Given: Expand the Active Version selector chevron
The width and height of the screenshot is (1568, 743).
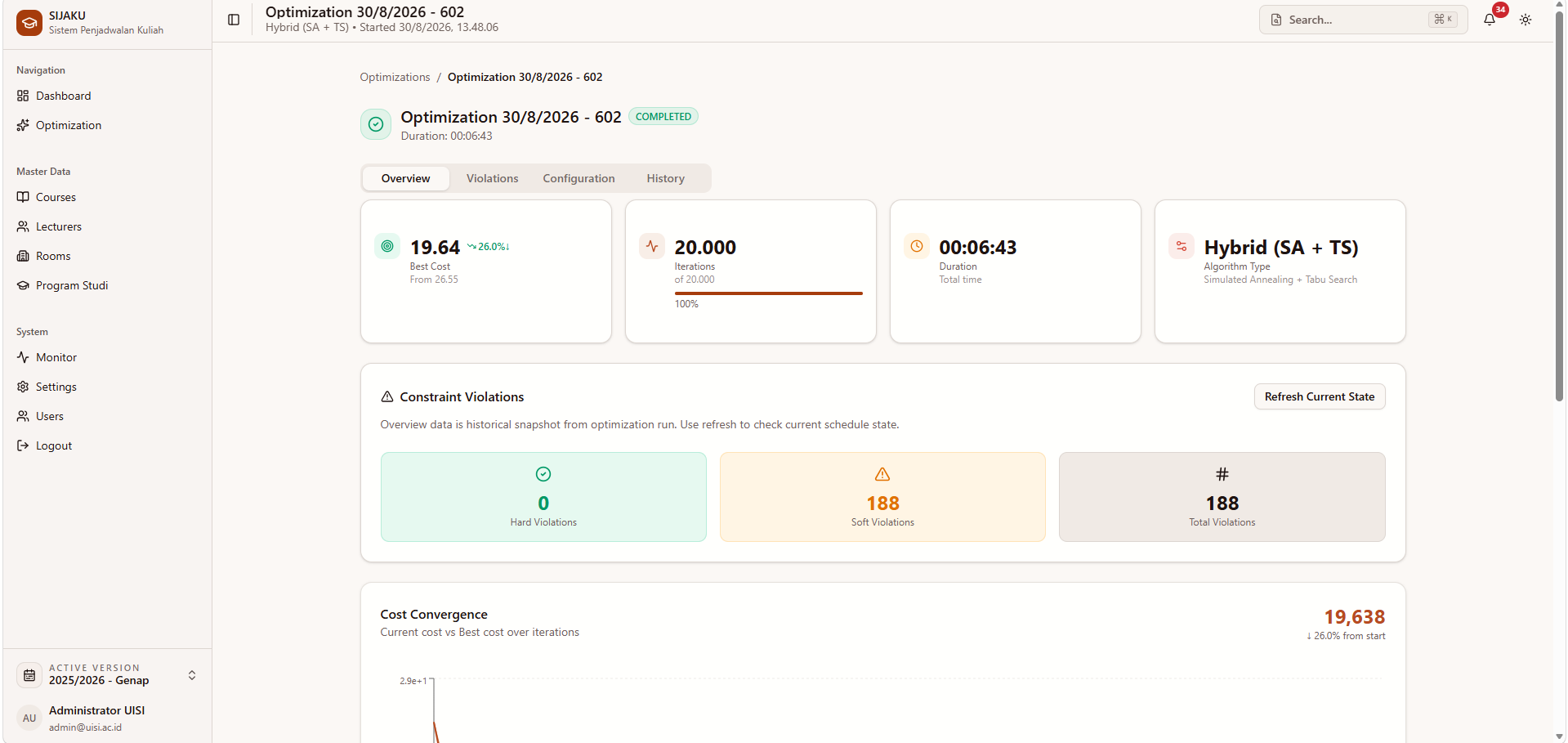Looking at the screenshot, I should click(192, 675).
